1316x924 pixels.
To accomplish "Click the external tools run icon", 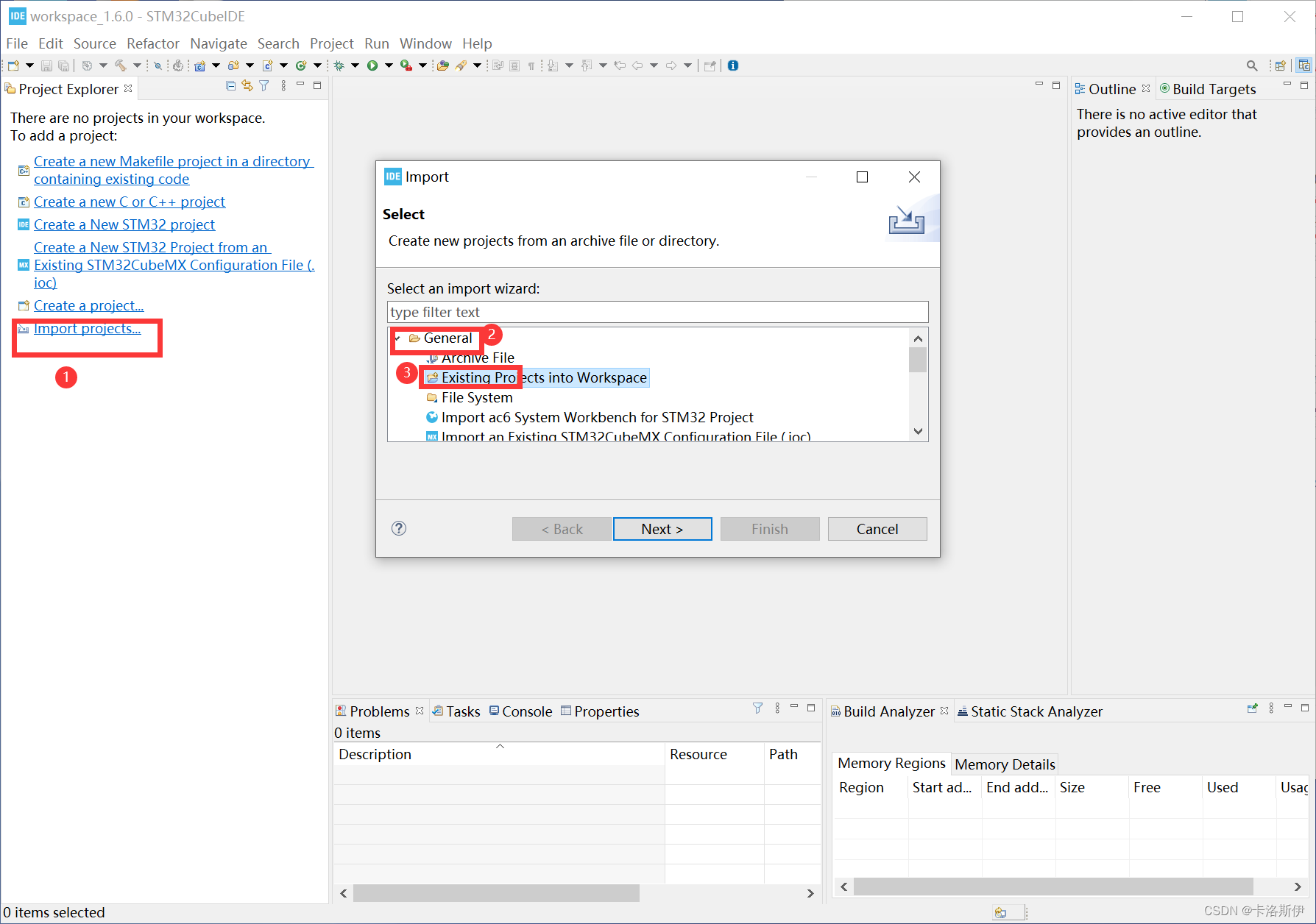I will [x=406, y=65].
